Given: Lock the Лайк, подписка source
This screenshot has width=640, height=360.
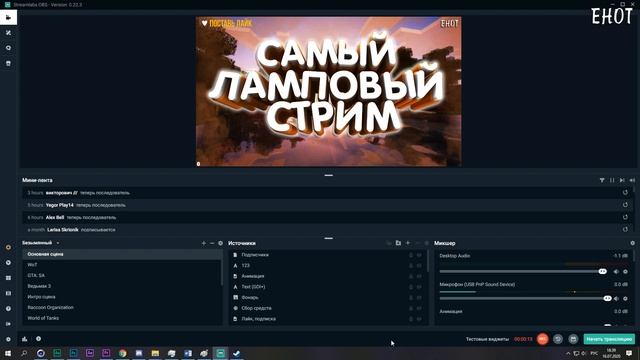Looking at the screenshot, I should pos(411,319).
